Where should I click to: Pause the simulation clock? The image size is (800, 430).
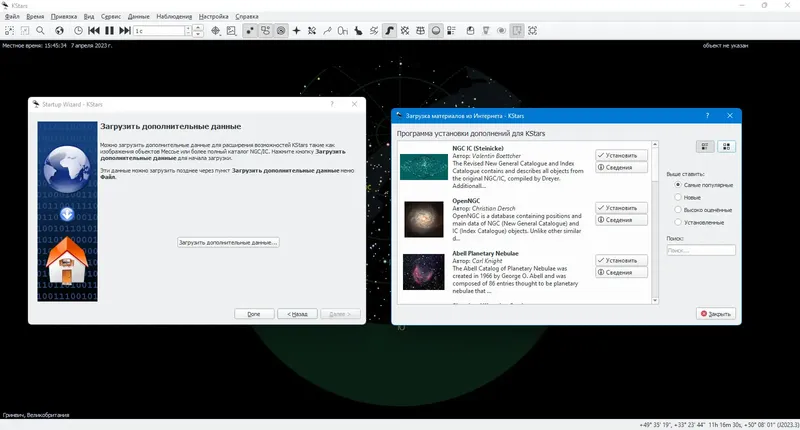point(109,31)
